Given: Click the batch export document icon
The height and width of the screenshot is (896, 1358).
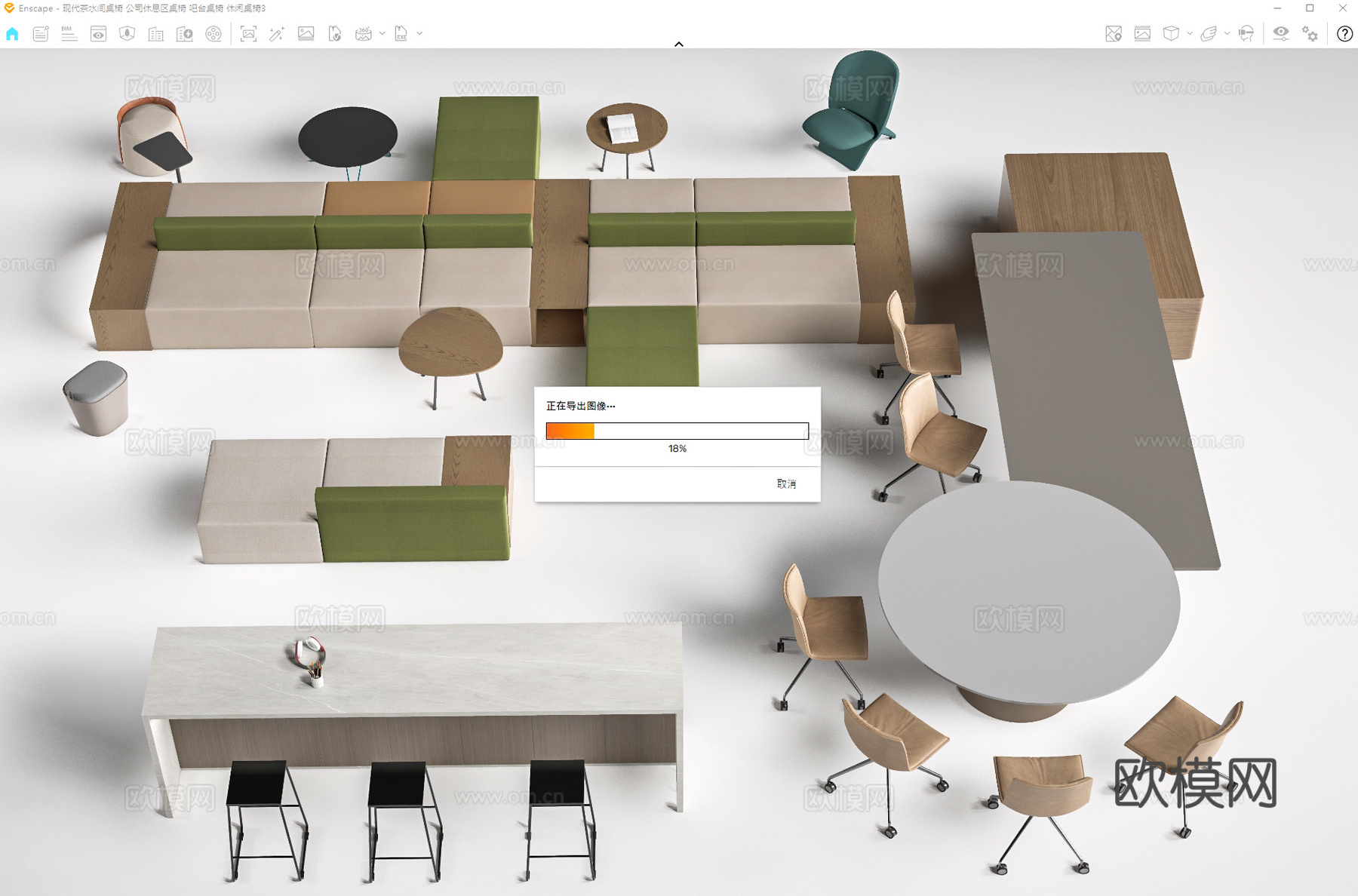Looking at the screenshot, I should pyautogui.click(x=334, y=34).
